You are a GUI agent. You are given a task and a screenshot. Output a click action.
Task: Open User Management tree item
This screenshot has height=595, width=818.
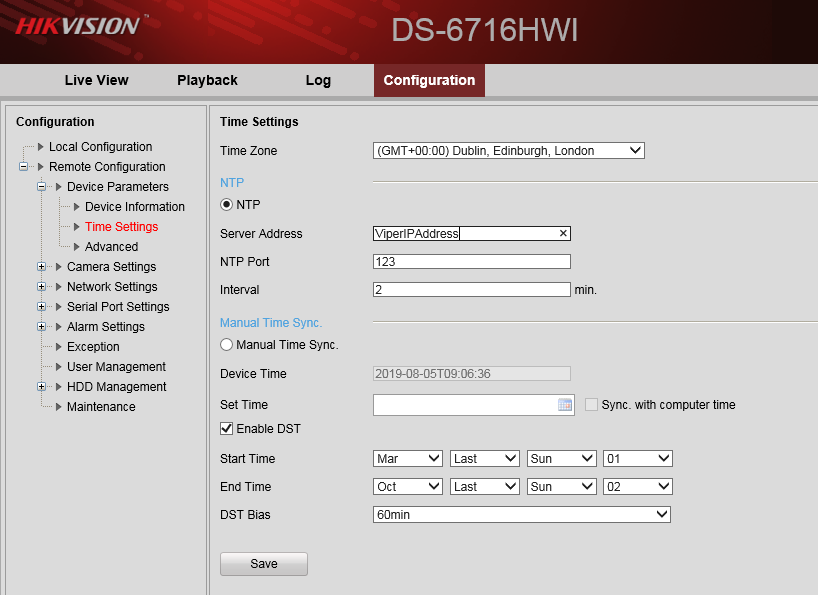(116, 367)
